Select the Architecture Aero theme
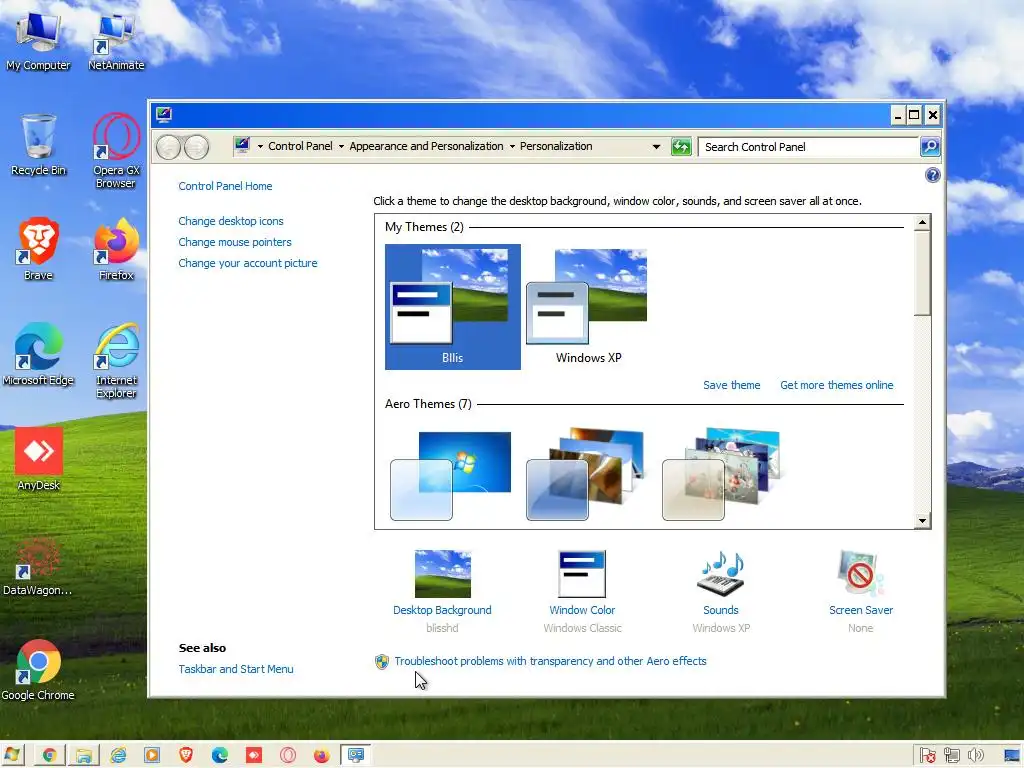 [586, 474]
